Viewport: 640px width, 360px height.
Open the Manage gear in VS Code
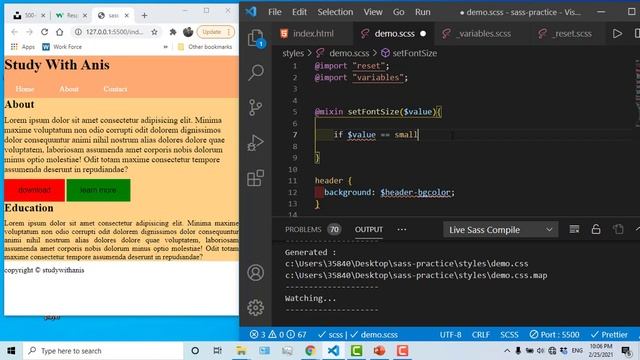pos(256,308)
